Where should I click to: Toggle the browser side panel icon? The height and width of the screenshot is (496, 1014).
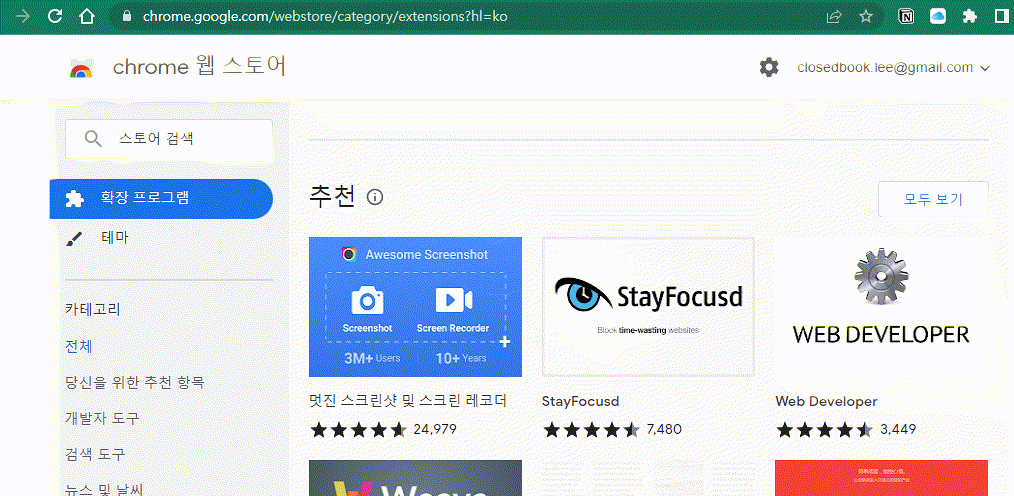tap(1002, 16)
